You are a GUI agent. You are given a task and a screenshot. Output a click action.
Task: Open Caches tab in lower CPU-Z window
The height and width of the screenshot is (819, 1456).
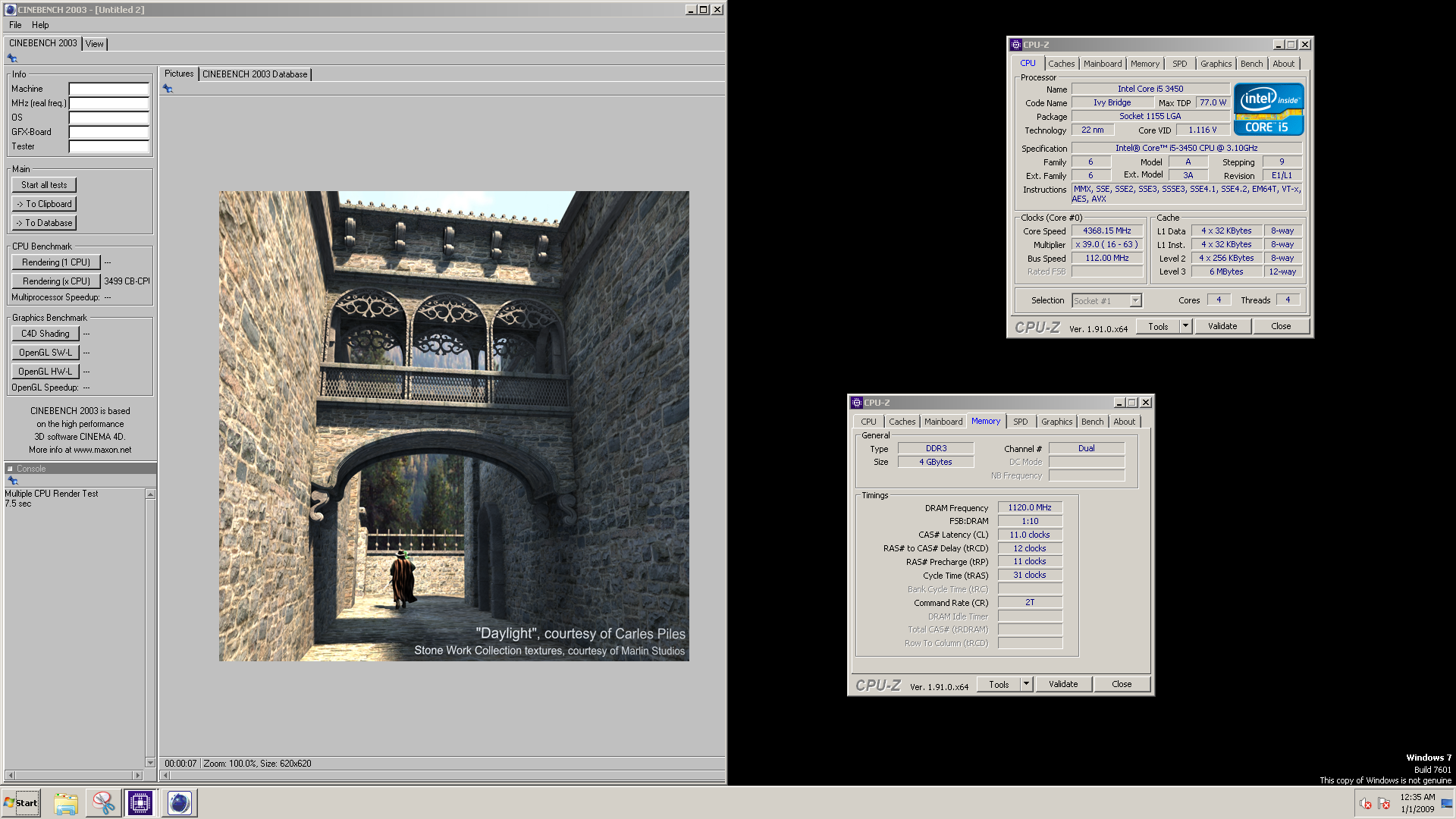pyautogui.click(x=902, y=422)
